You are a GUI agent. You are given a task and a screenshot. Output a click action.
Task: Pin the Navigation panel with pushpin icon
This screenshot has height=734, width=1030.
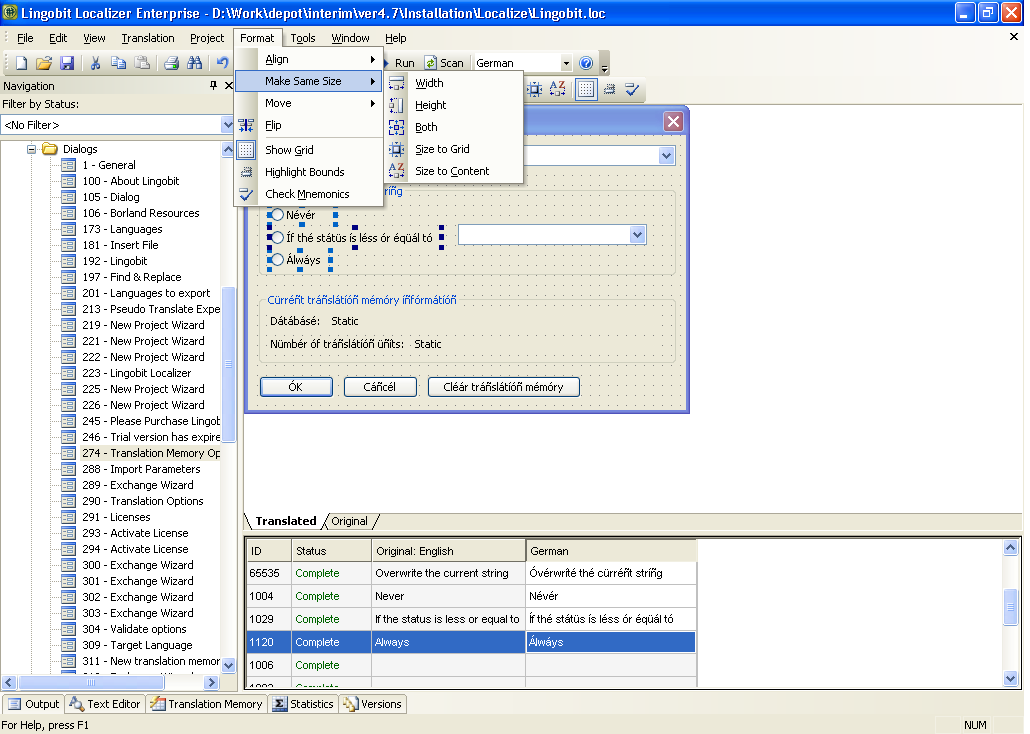(213, 85)
